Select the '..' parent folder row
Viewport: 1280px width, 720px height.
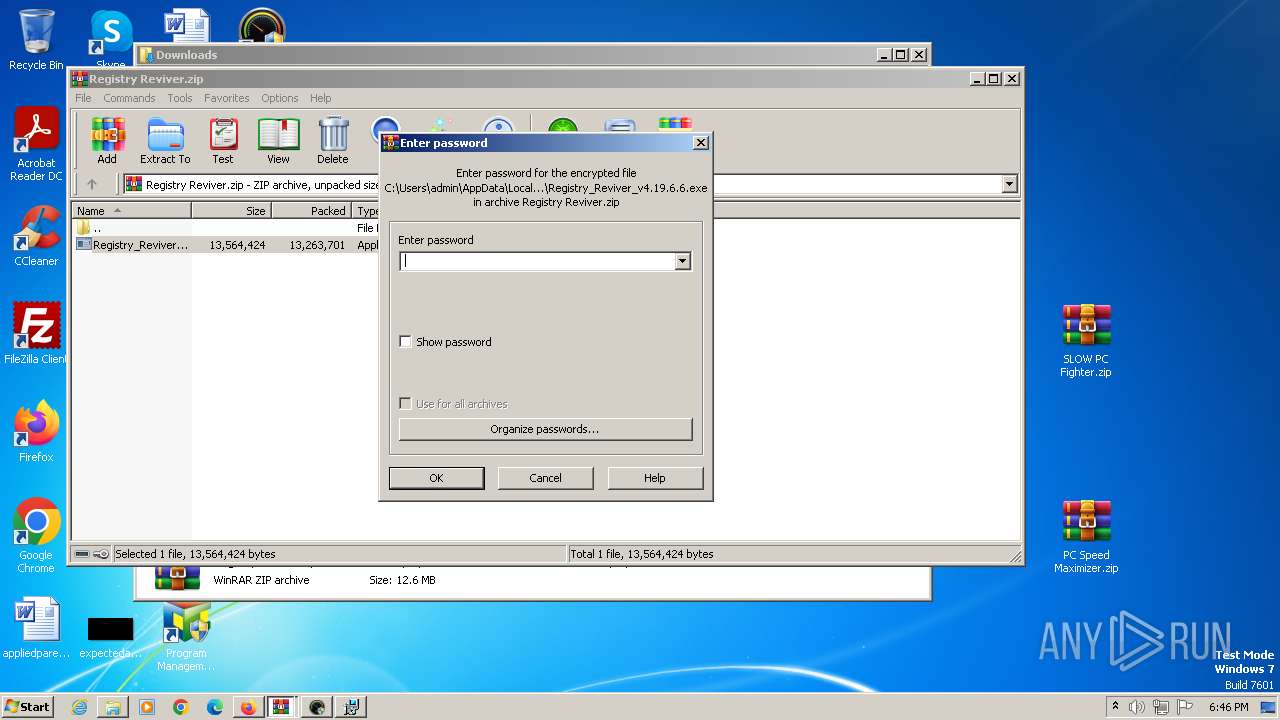tap(97, 228)
